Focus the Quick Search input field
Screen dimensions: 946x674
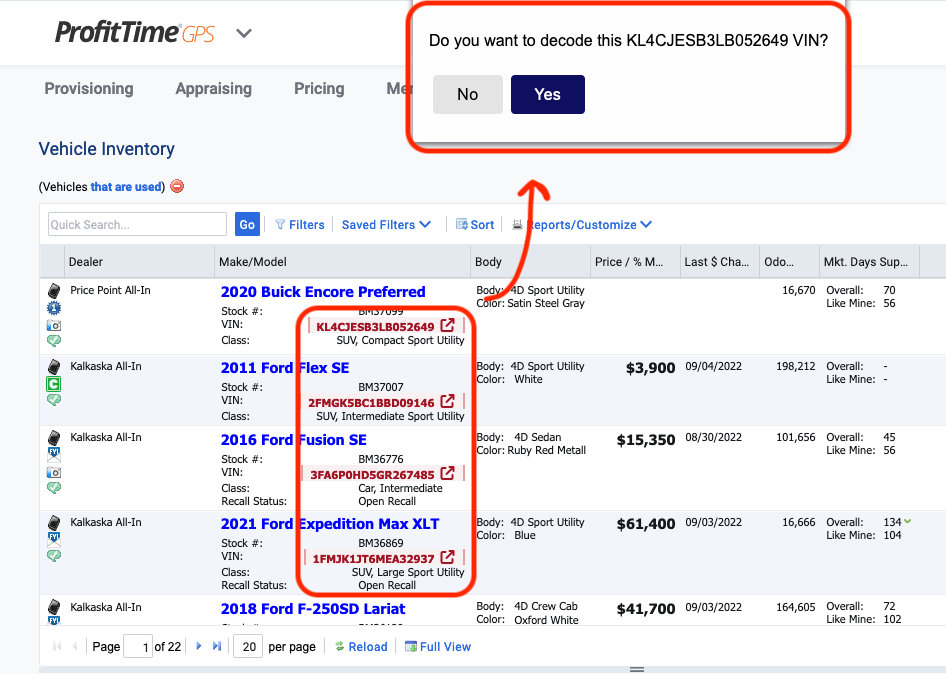138,224
